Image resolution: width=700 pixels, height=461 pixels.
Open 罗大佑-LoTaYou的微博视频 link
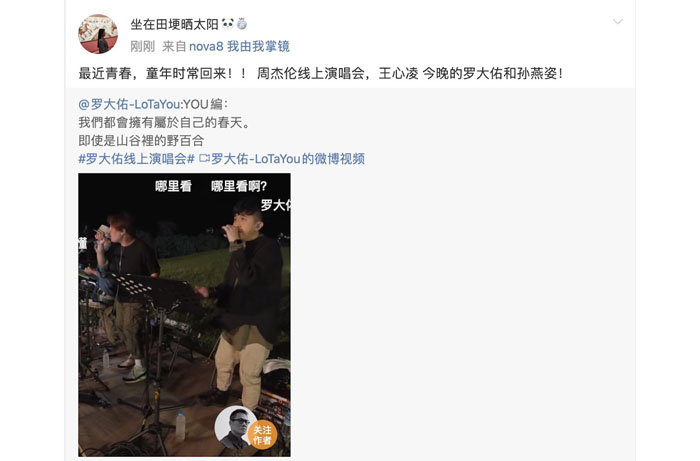[x=288, y=158]
